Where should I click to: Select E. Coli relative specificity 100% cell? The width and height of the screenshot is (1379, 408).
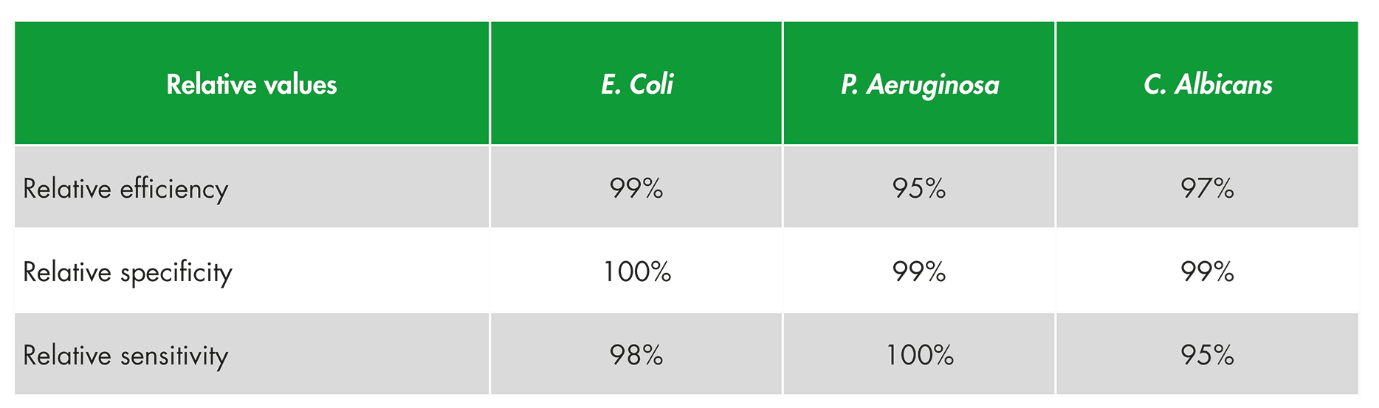(636, 272)
